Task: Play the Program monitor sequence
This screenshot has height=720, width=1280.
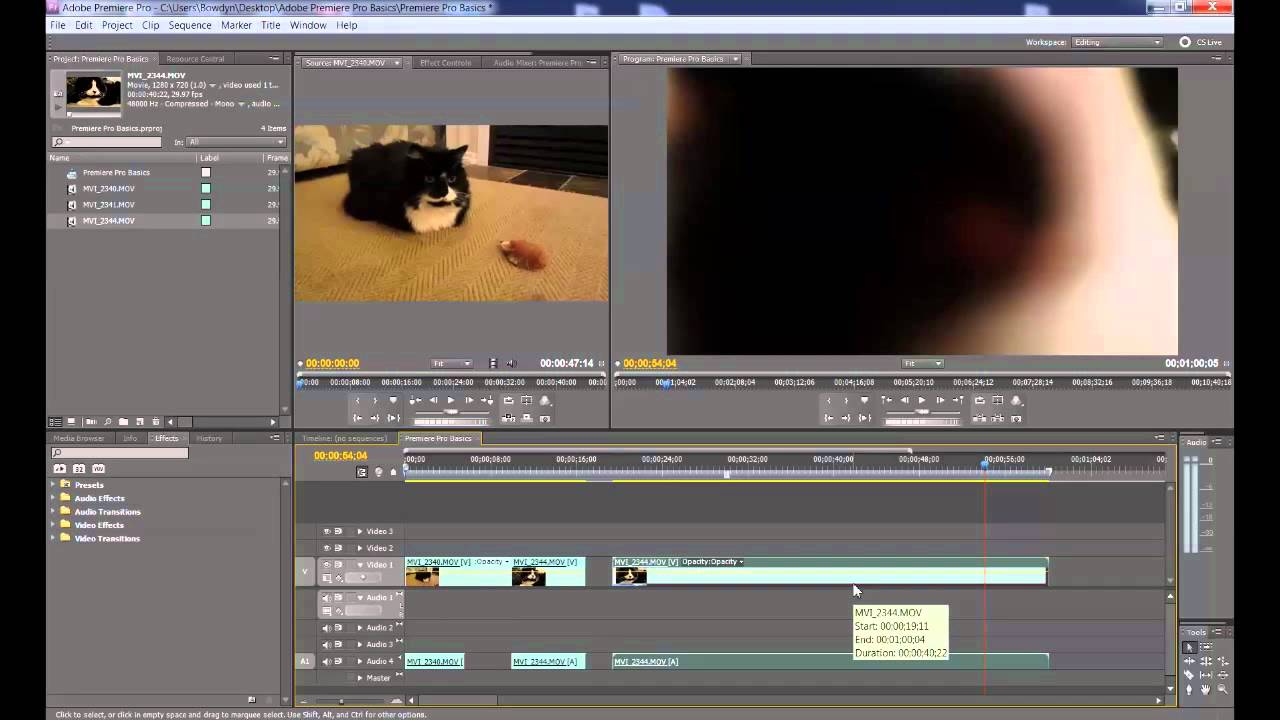Action: tap(921, 400)
